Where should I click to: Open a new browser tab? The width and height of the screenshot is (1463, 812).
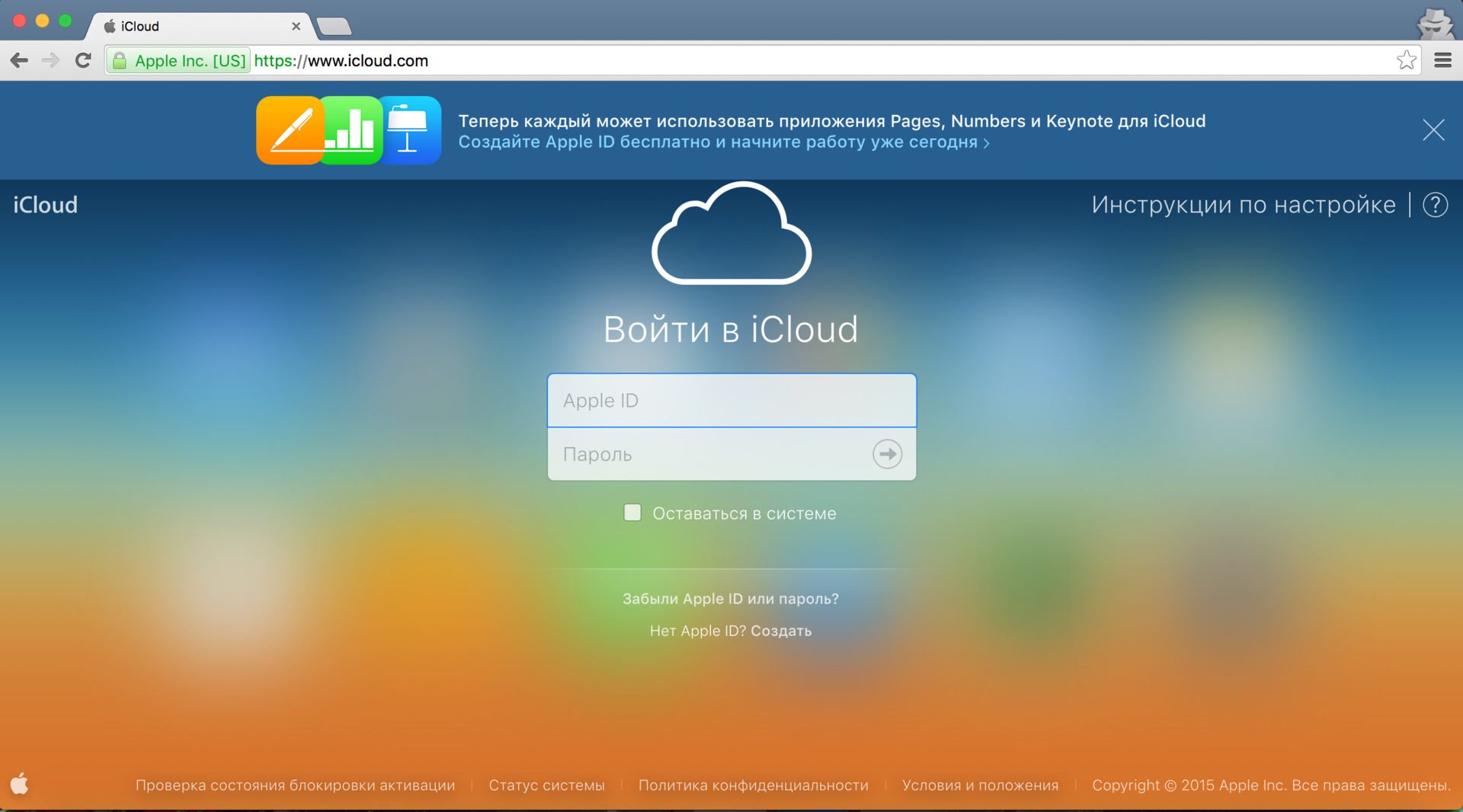point(334,27)
